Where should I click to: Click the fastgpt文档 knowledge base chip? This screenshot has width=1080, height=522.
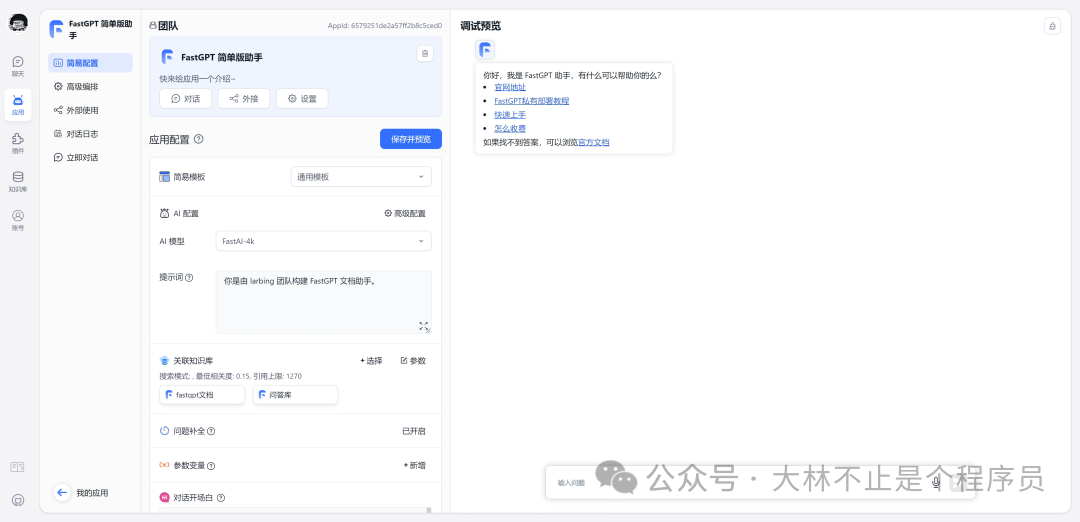tap(202, 395)
